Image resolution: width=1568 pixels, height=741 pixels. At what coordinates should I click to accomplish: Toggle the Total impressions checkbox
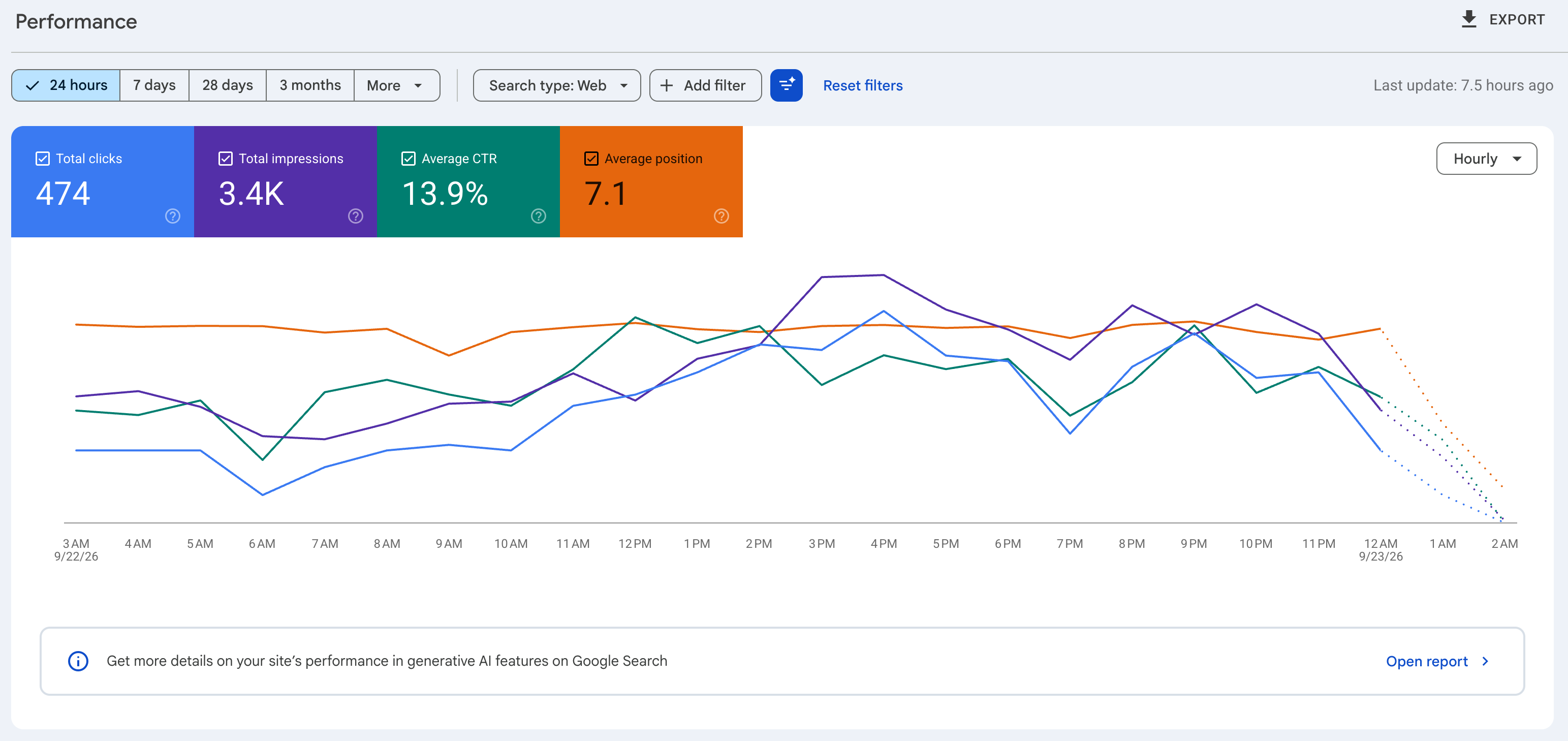pyautogui.click(x=225, y=159)
